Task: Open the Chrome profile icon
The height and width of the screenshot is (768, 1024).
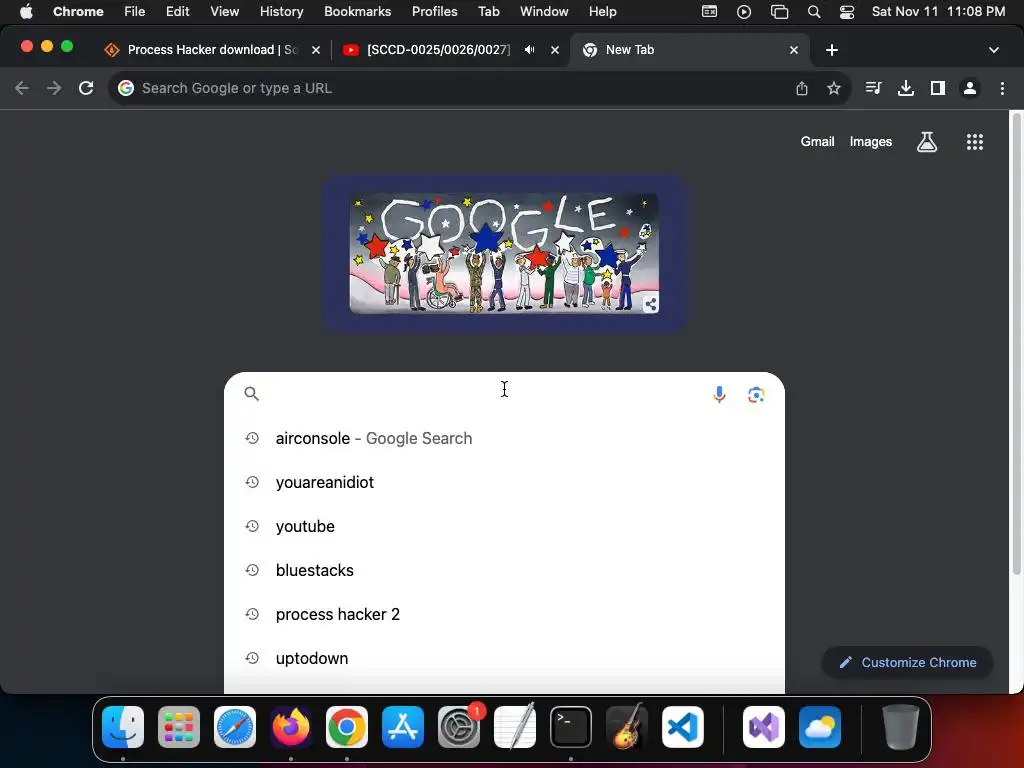Action: pyautogui.click(x=970, y=88)
